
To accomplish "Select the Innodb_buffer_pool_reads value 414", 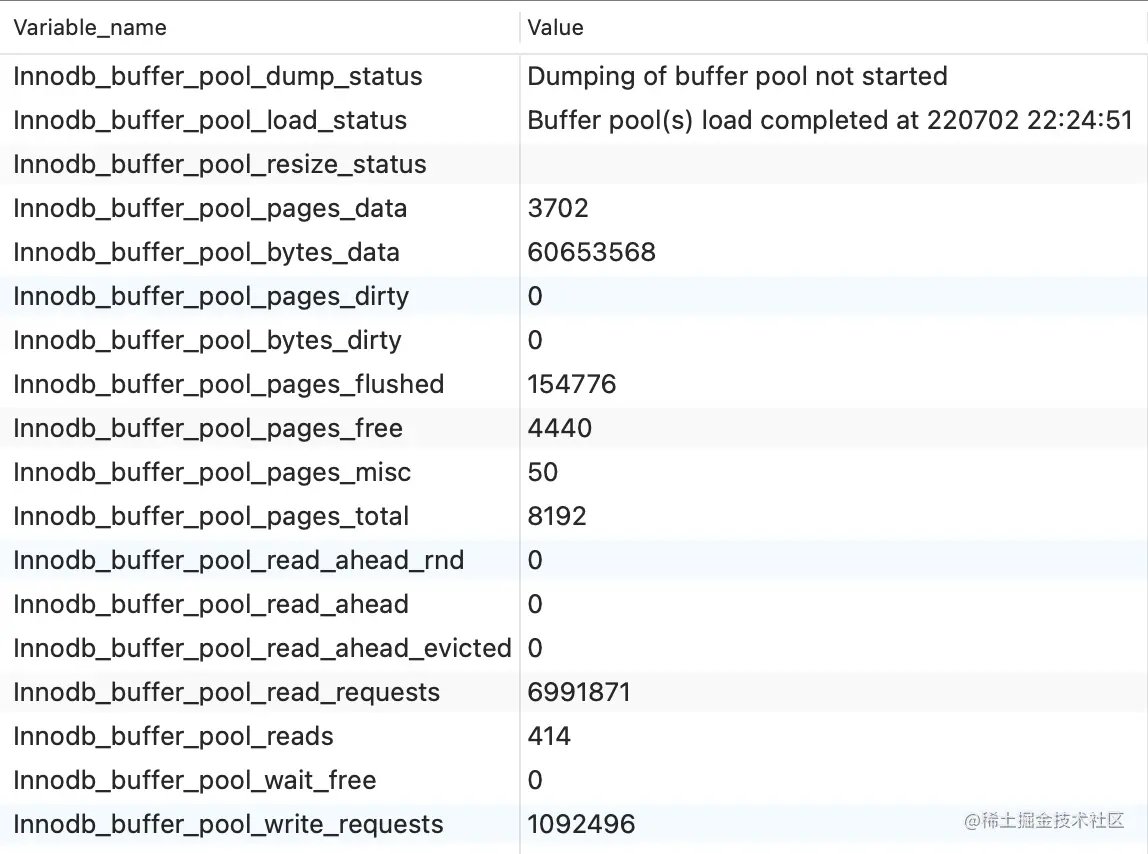I will (x=549, y=737).
